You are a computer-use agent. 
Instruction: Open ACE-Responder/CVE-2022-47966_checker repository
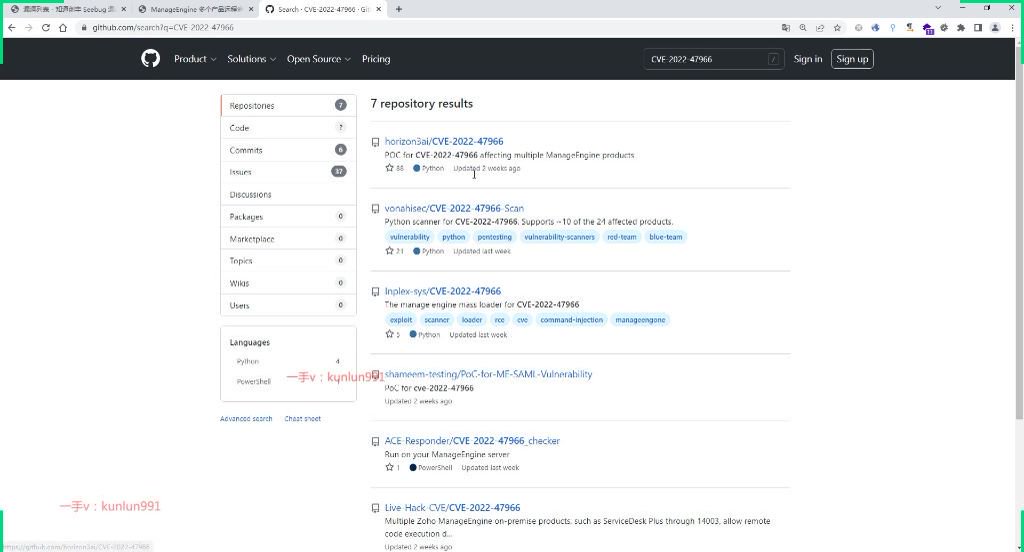point(472,440)
